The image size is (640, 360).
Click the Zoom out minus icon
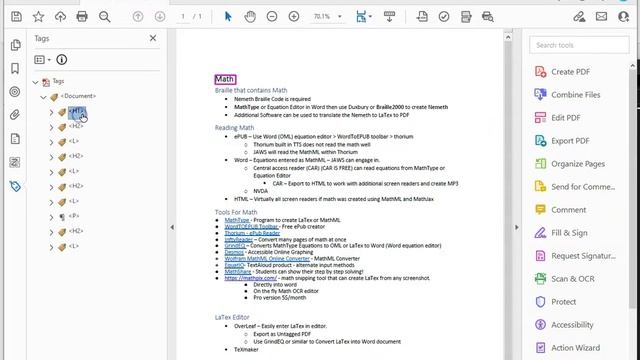coord(272,16)
